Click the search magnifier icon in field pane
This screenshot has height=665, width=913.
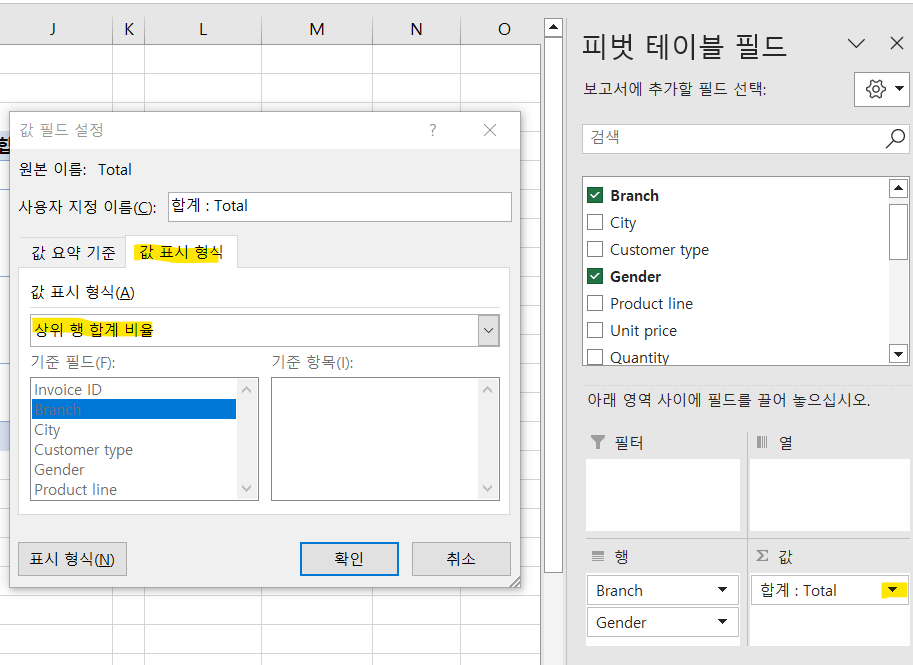pos(896,138)
